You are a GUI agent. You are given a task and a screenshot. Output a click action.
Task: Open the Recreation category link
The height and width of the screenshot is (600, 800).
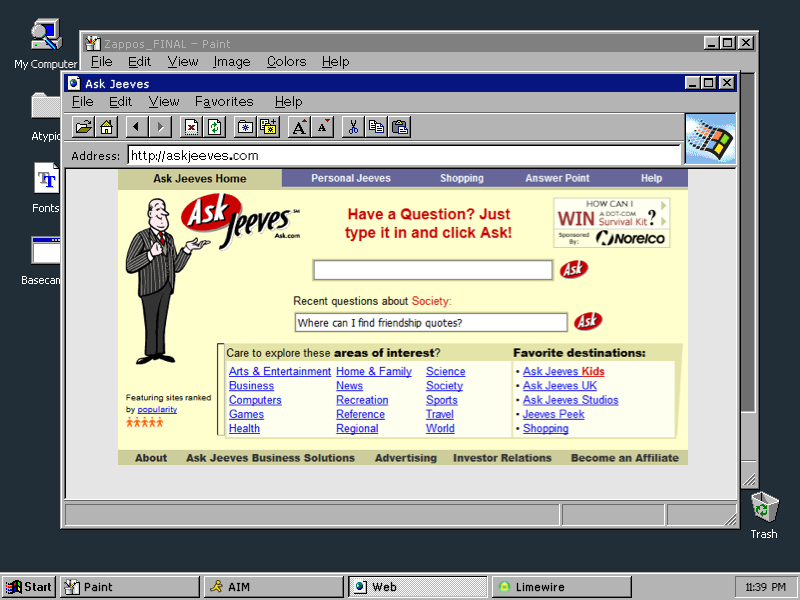pyautogui.click(x=362, y=400)
